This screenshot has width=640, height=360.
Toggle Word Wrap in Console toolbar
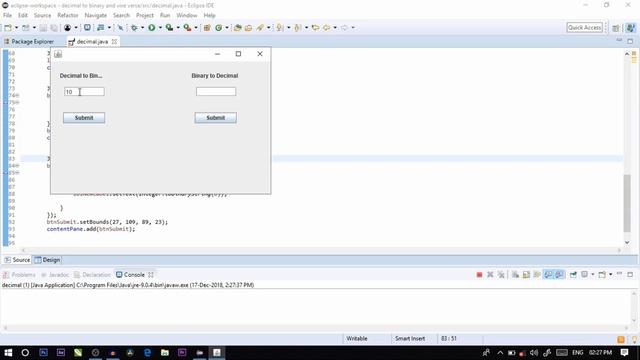pyautogui.click(x=537, y=275)
